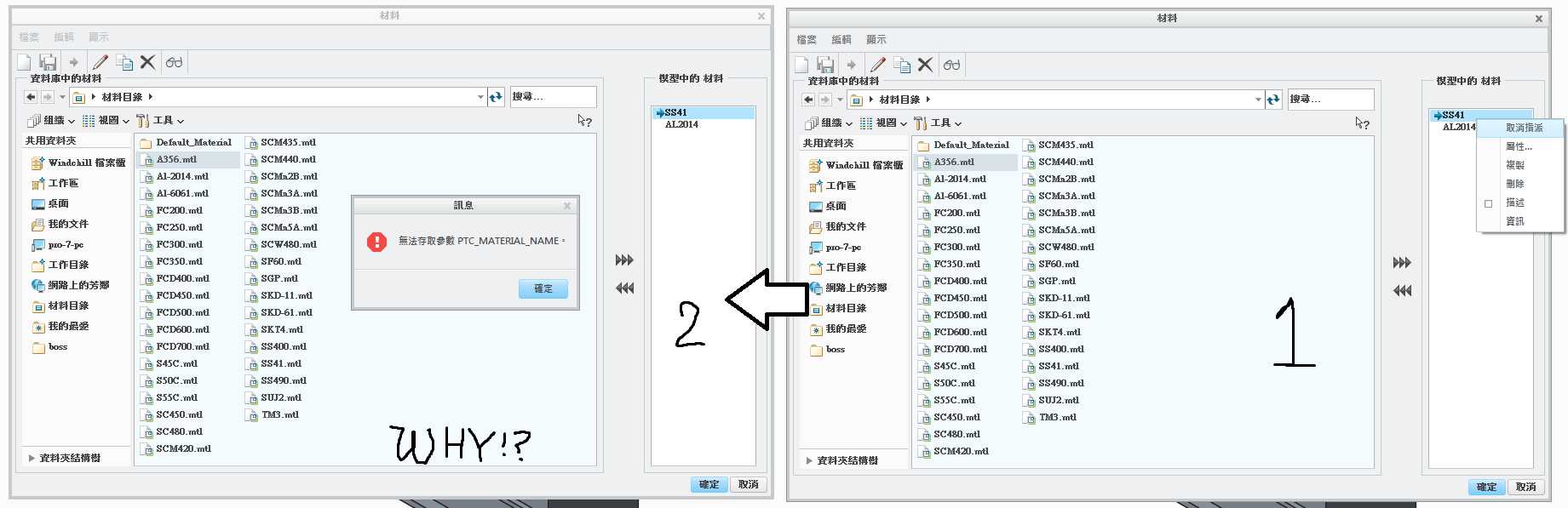This screenshot has width=1568, height=508.
Task: Click the glasses preview icon in right window
Action: (952, 65)
